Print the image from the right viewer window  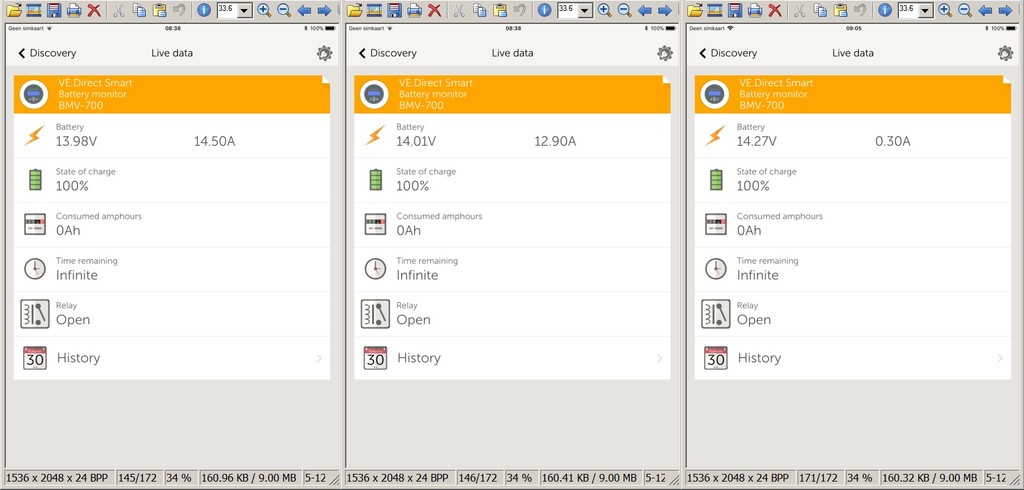(x=755, y=10)
